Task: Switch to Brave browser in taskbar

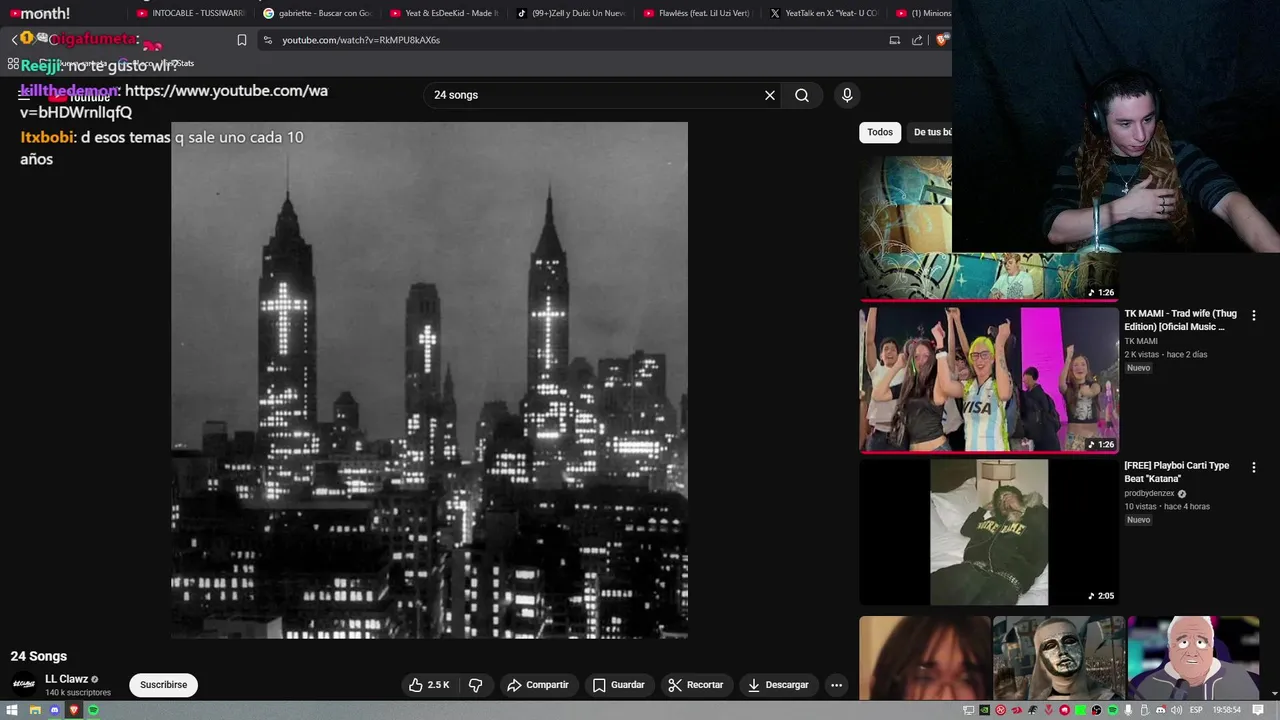Action: [x=73, y=710]
